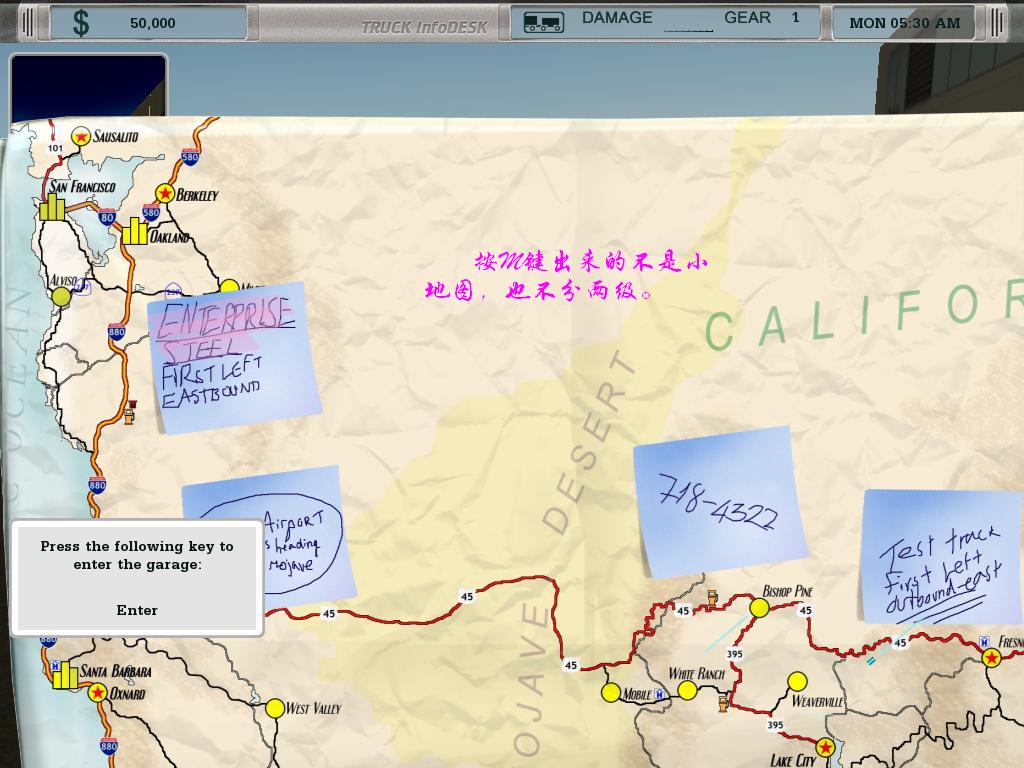Click the 580 shield next to Oakland
Screen dimensions: 1024x768
click(x=152, y=212)
